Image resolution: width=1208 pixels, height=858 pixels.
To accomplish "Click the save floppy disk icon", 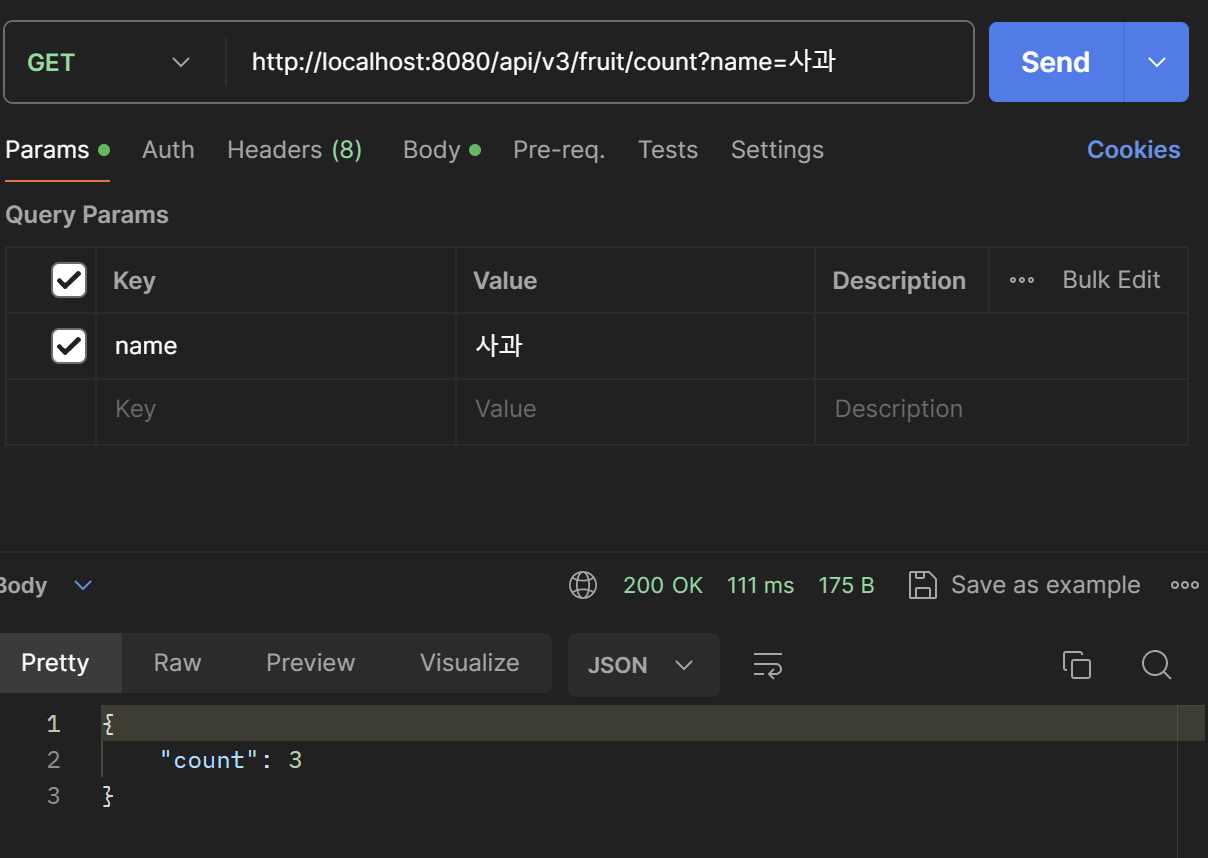I will click(x=922, y=585).
